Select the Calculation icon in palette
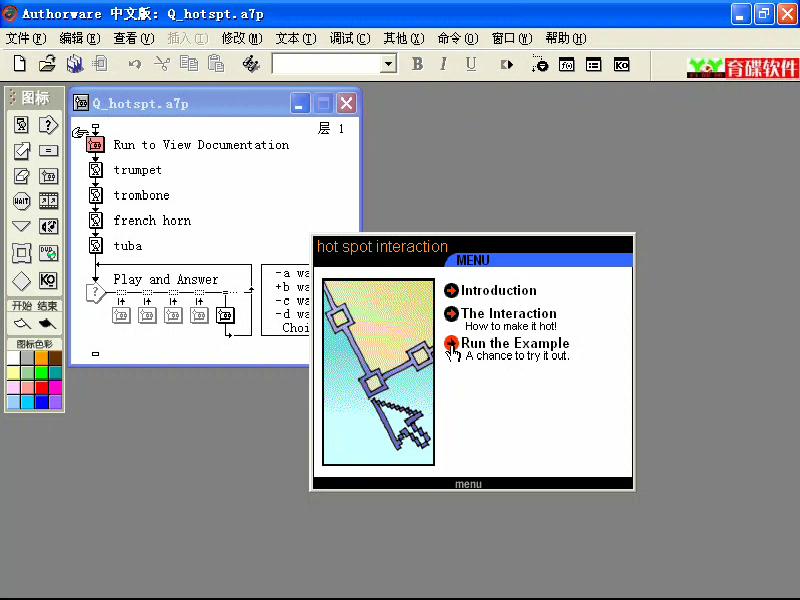This screenshot has width=800, height=600. 48,151
